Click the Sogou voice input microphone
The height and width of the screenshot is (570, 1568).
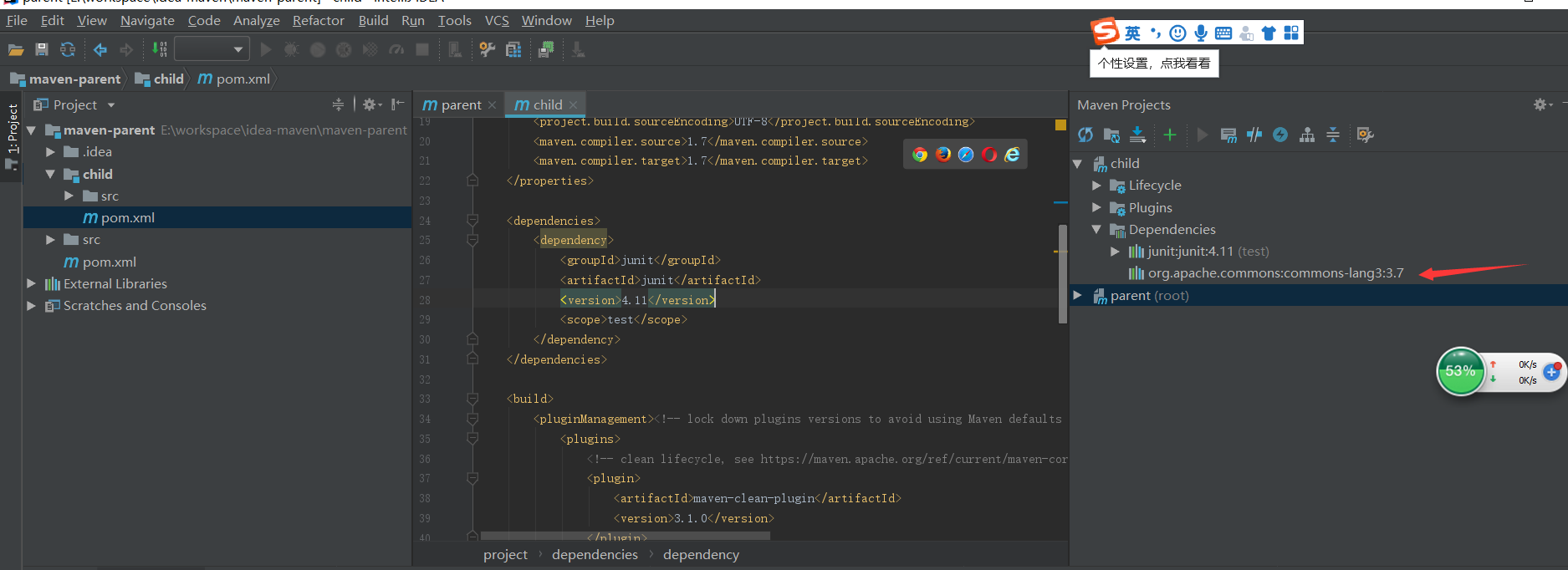coord(1201,33)
